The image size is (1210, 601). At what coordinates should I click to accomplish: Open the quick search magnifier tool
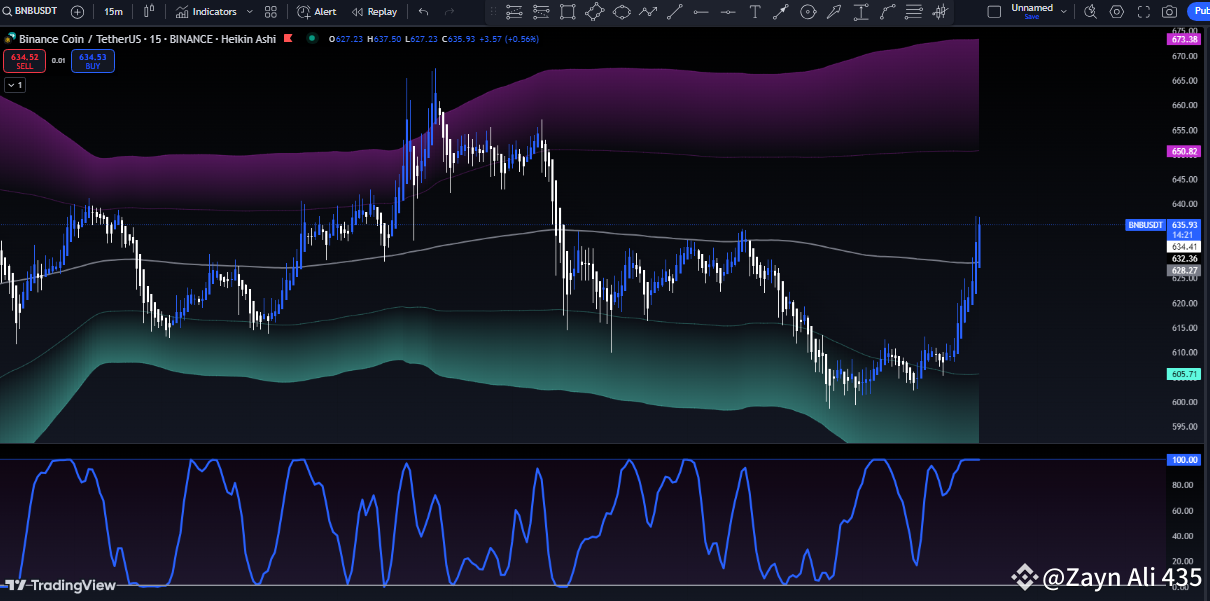click(x=1090, y=11)
